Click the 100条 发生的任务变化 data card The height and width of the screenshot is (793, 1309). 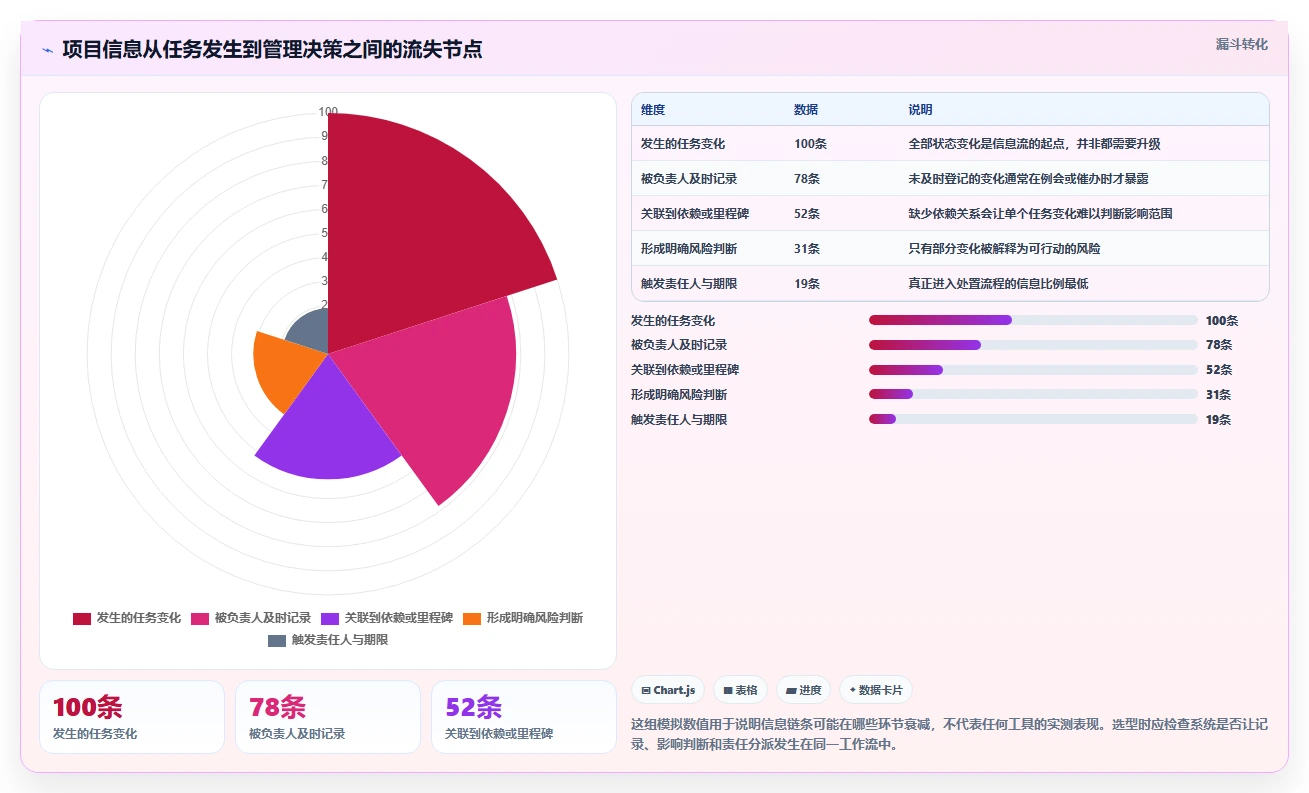[132, 717]
